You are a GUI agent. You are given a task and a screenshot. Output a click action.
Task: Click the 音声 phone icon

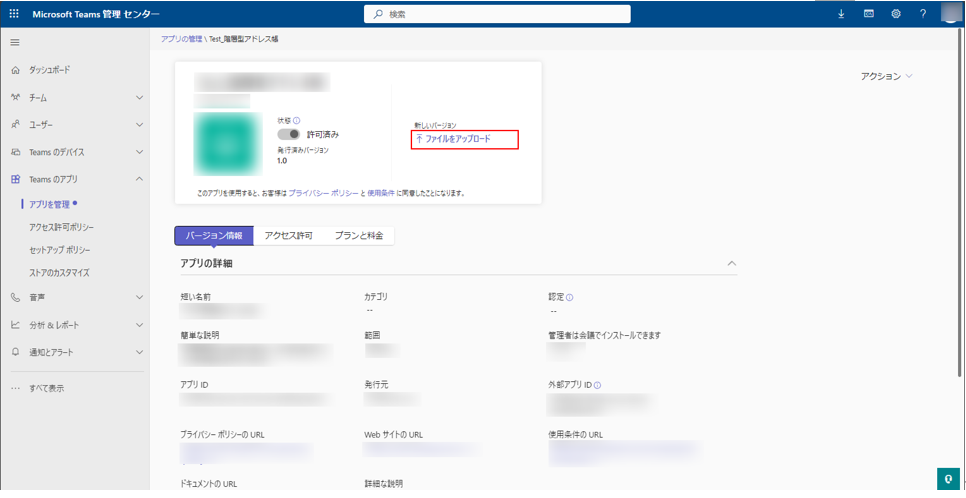tap(15, 298)
